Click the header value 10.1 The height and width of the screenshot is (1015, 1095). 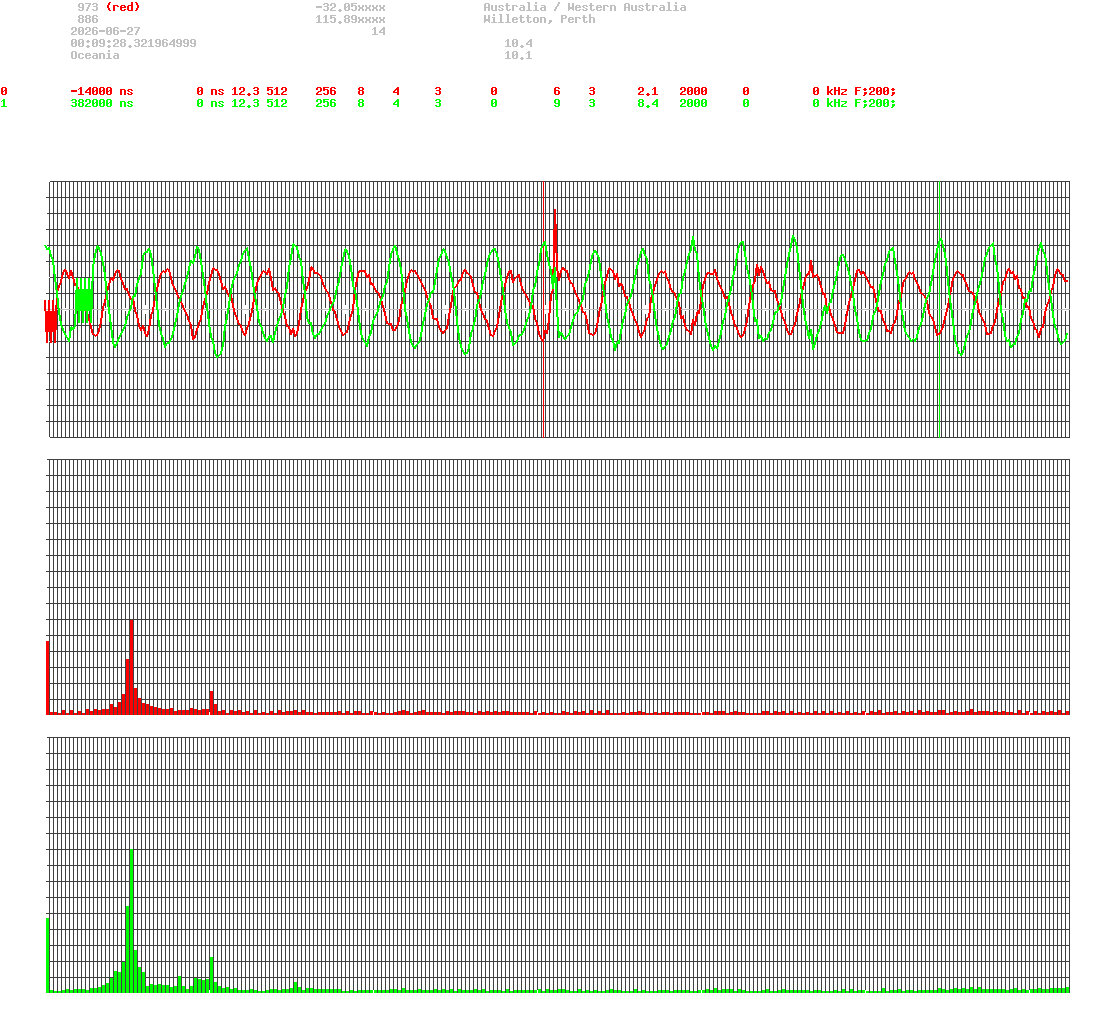point(518,55)
